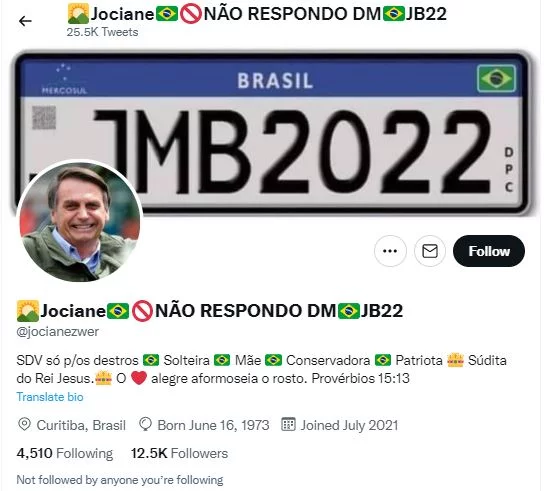
Task: Click the header title beside the back arrow
Action: (x=257, y=14)
